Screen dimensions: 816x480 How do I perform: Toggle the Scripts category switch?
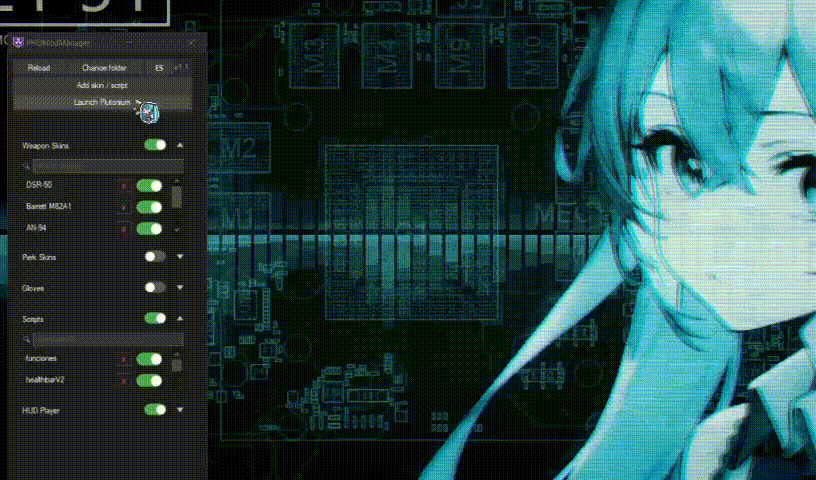[x=155, y=318]
